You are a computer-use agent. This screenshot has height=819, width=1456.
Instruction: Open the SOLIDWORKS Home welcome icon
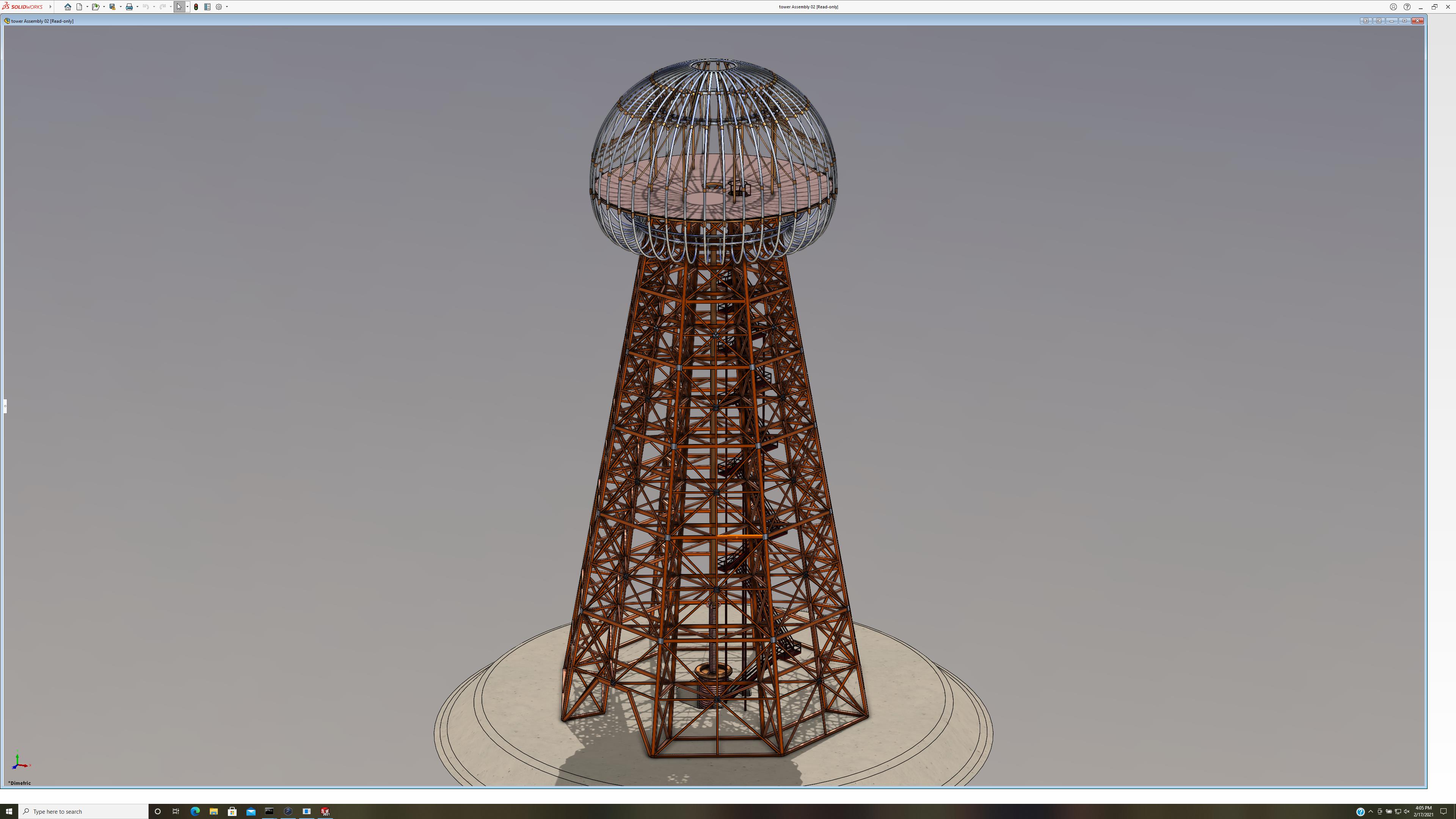point(68,7)
